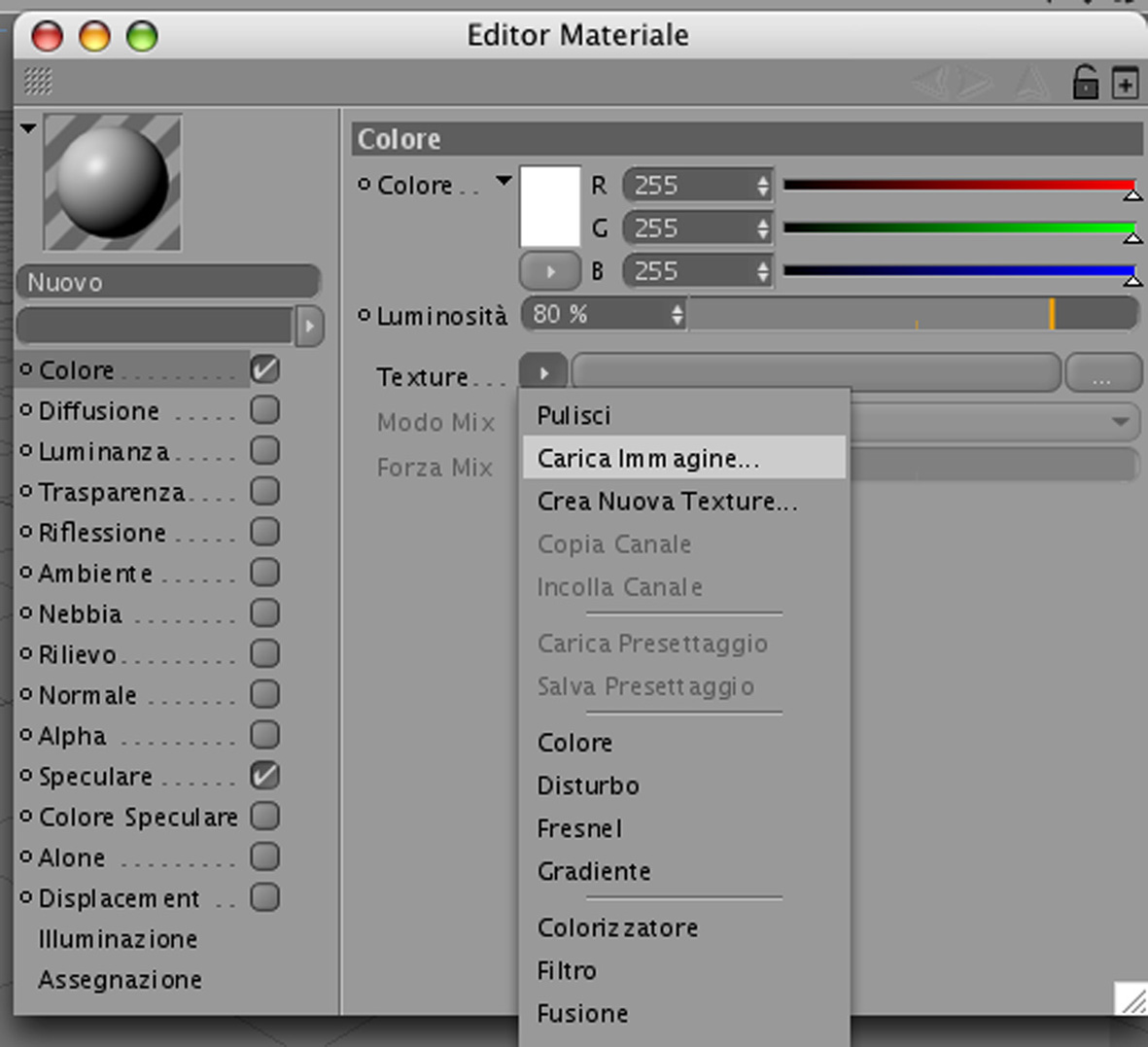This screenshot has height=1047, width=1148.
Task: Open the Modo Mix dropdown arrow
Action: click(1120, 422)
